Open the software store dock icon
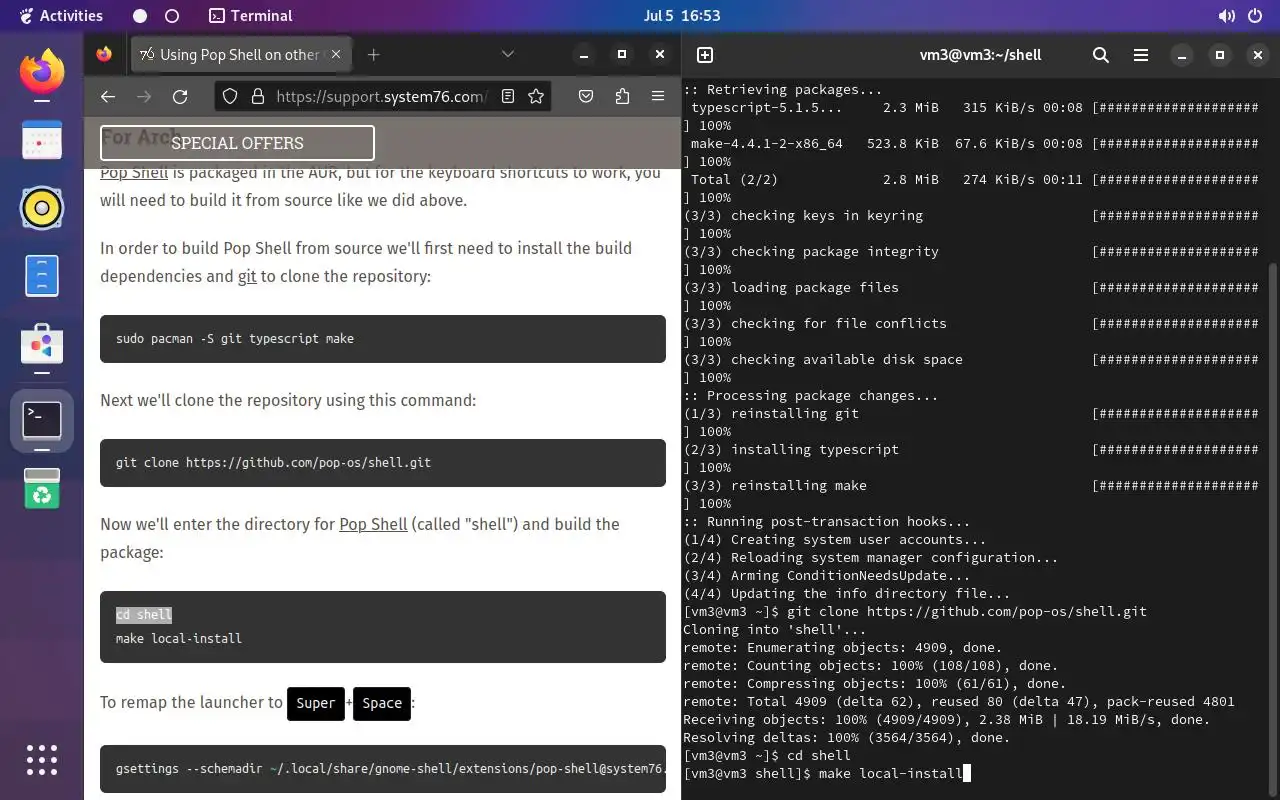Viewport: 1280px width, 800px height. (42, 344)
